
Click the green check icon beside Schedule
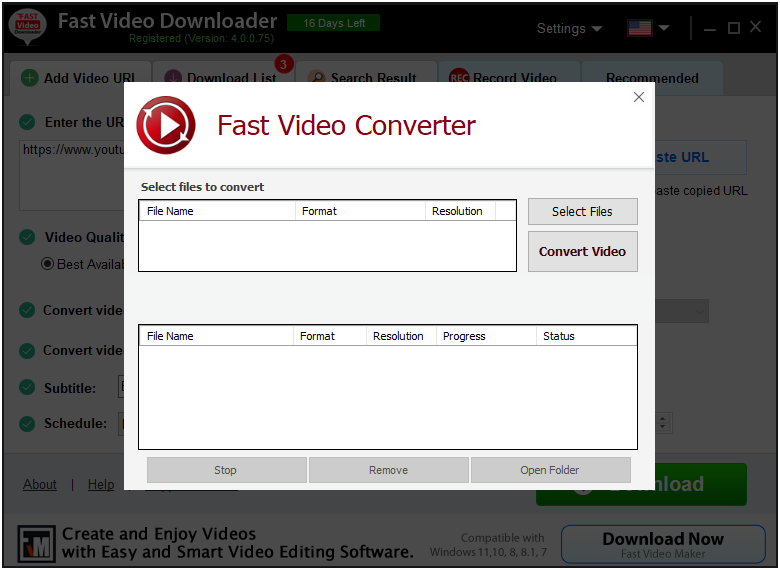[27, 423]
